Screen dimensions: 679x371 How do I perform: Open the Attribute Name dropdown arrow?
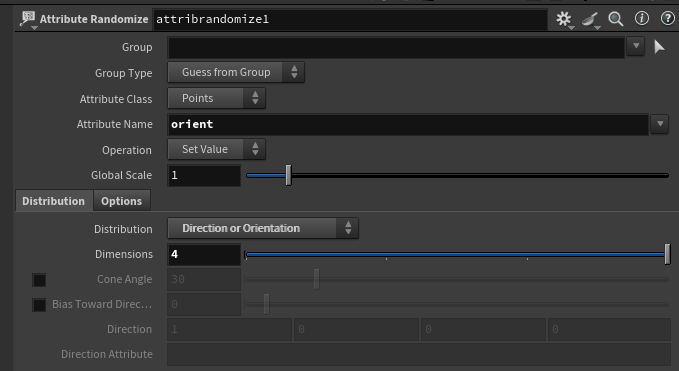pos(660,124)
